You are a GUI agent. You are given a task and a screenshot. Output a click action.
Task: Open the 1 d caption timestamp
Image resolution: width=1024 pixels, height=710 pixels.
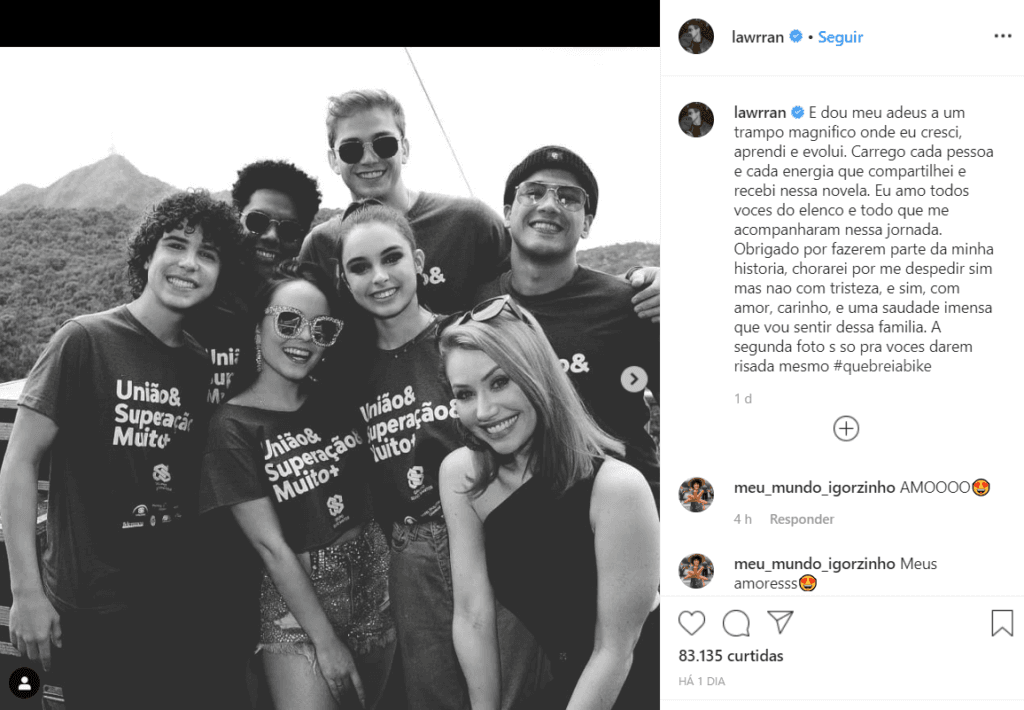coord(743,398)
